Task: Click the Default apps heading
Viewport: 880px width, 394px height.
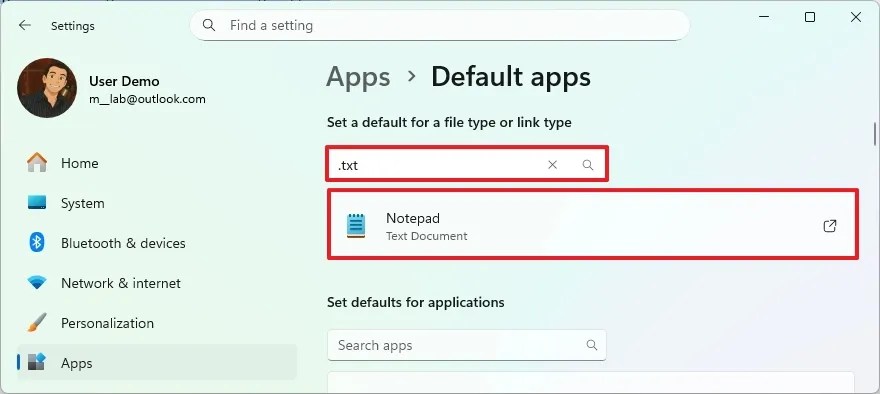Action: point(511,77)
